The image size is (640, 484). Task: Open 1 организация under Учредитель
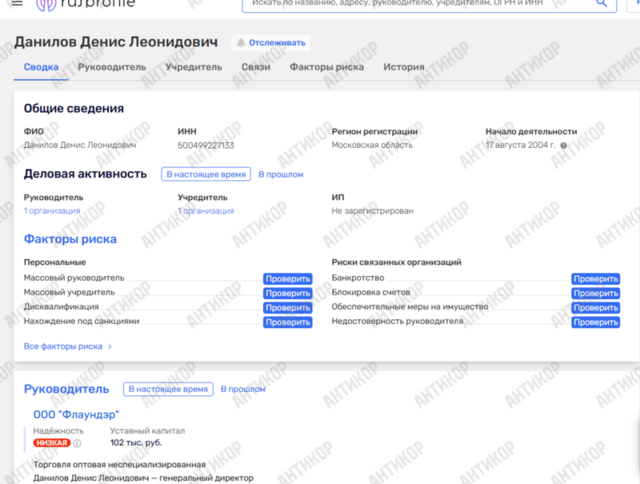206,211
